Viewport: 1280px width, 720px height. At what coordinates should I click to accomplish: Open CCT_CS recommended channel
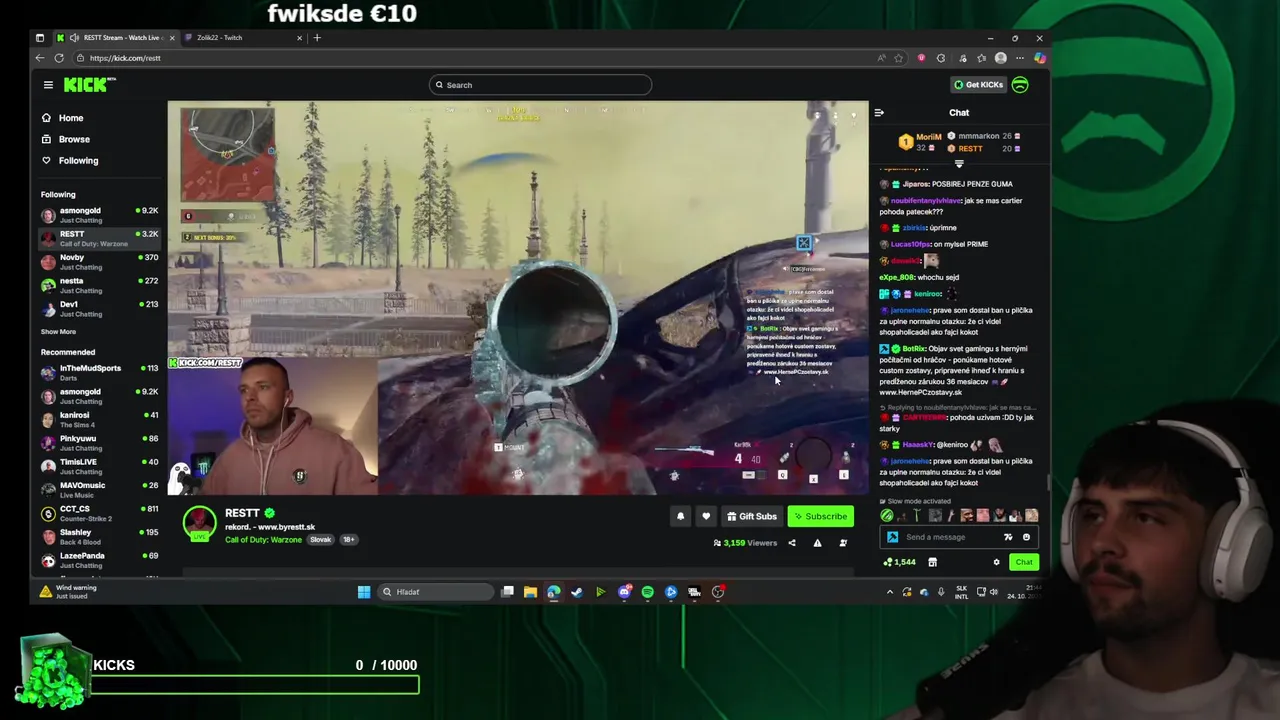[99, 513]
